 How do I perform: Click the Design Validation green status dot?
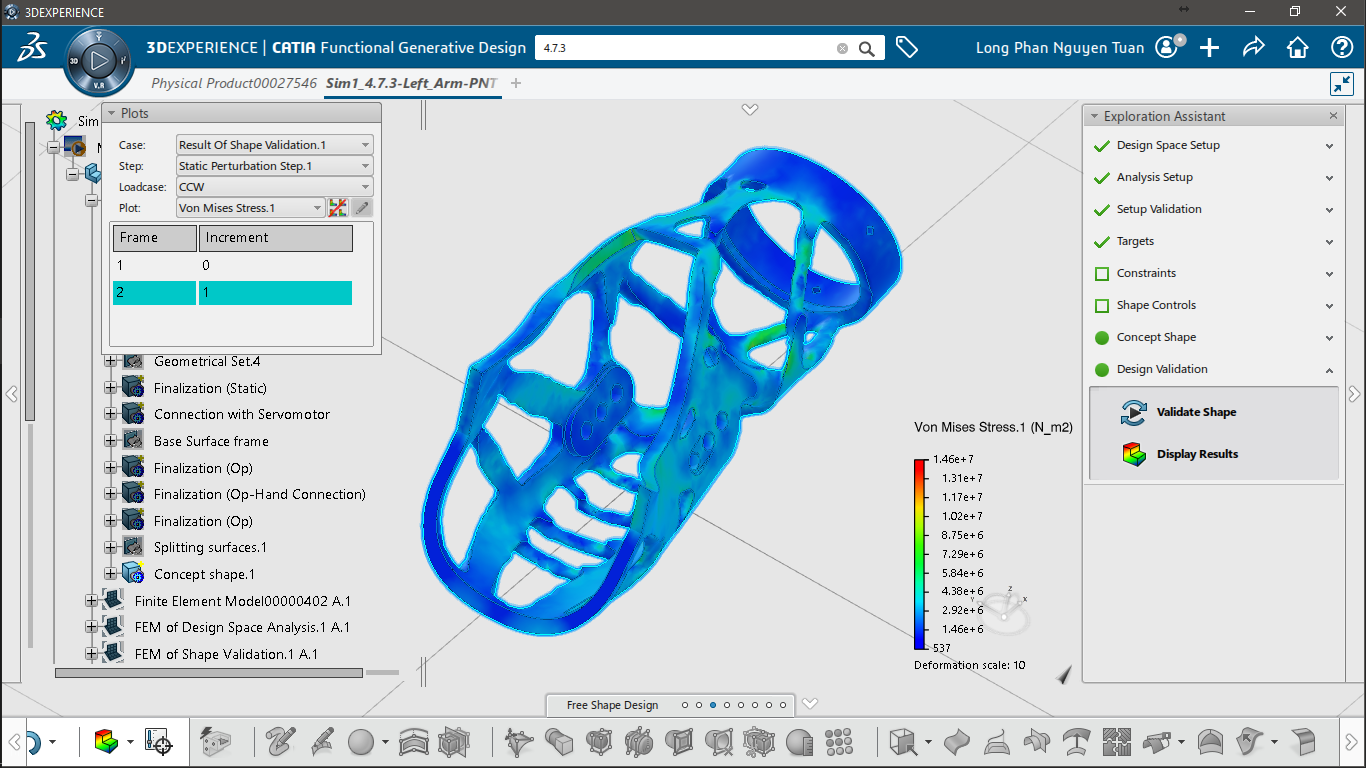tap(1102, 370)
